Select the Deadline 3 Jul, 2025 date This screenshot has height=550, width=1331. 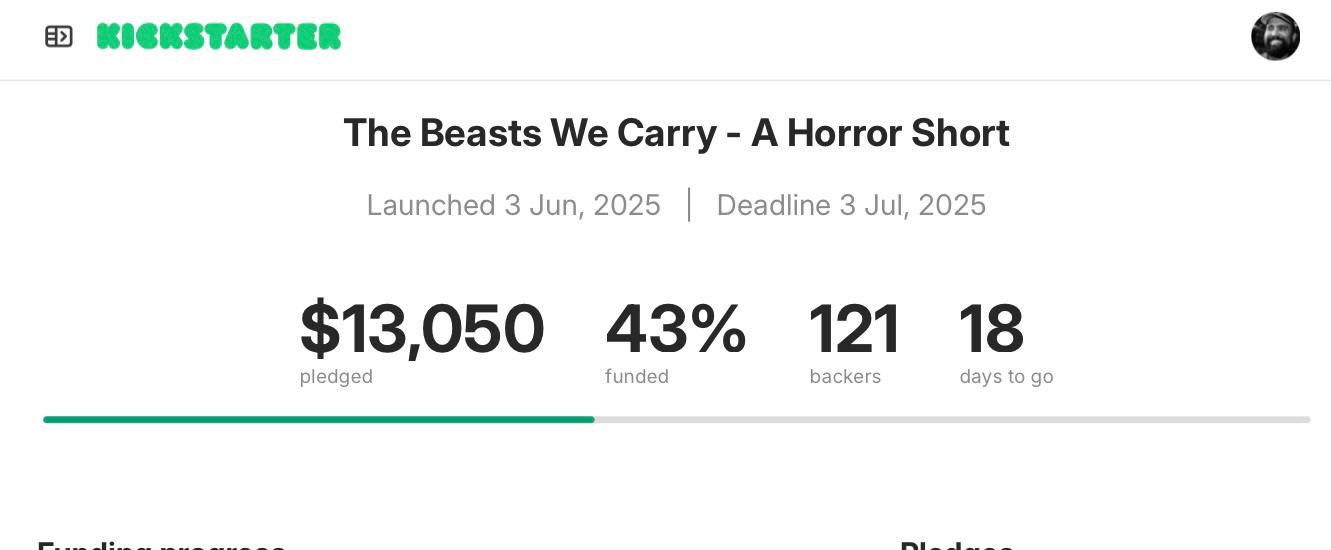point(851,205)
